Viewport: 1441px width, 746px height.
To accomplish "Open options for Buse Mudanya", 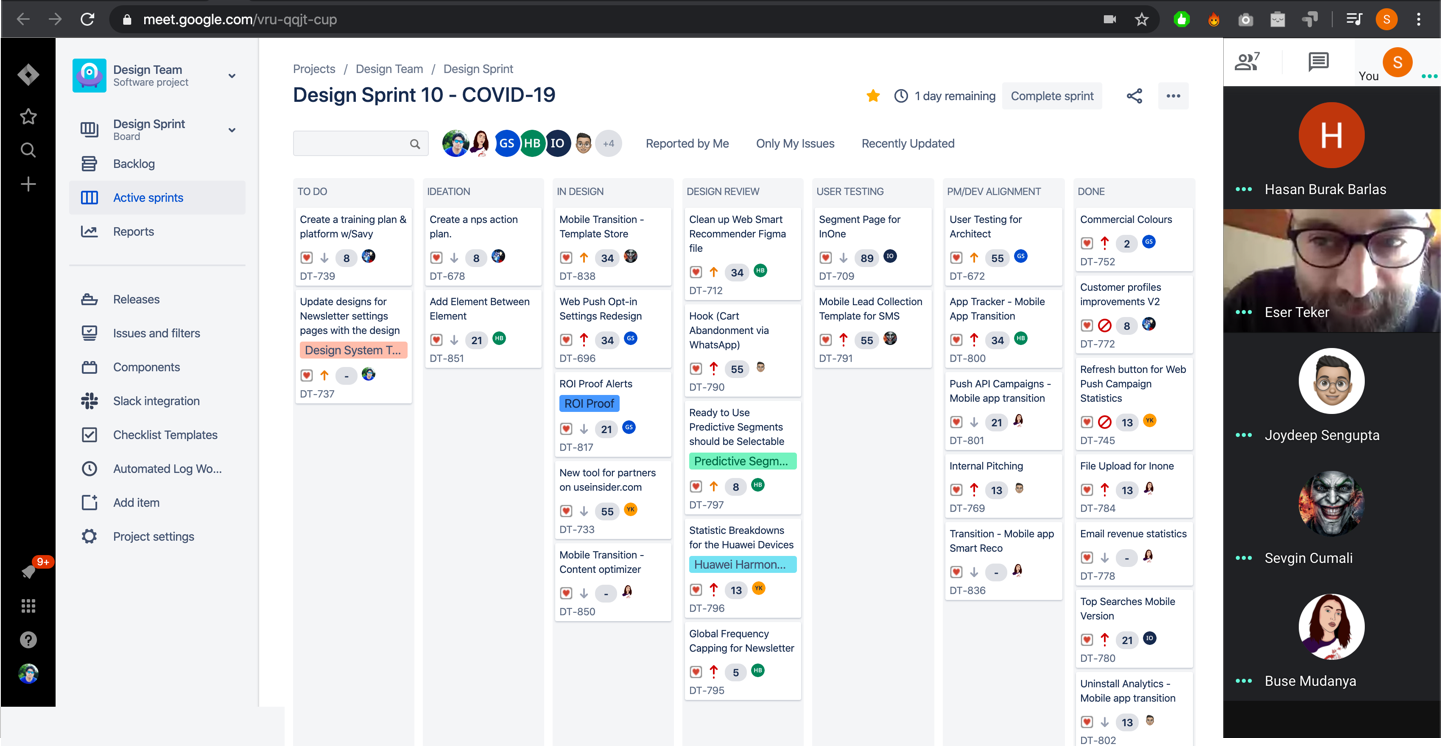I will (1244, 681).
